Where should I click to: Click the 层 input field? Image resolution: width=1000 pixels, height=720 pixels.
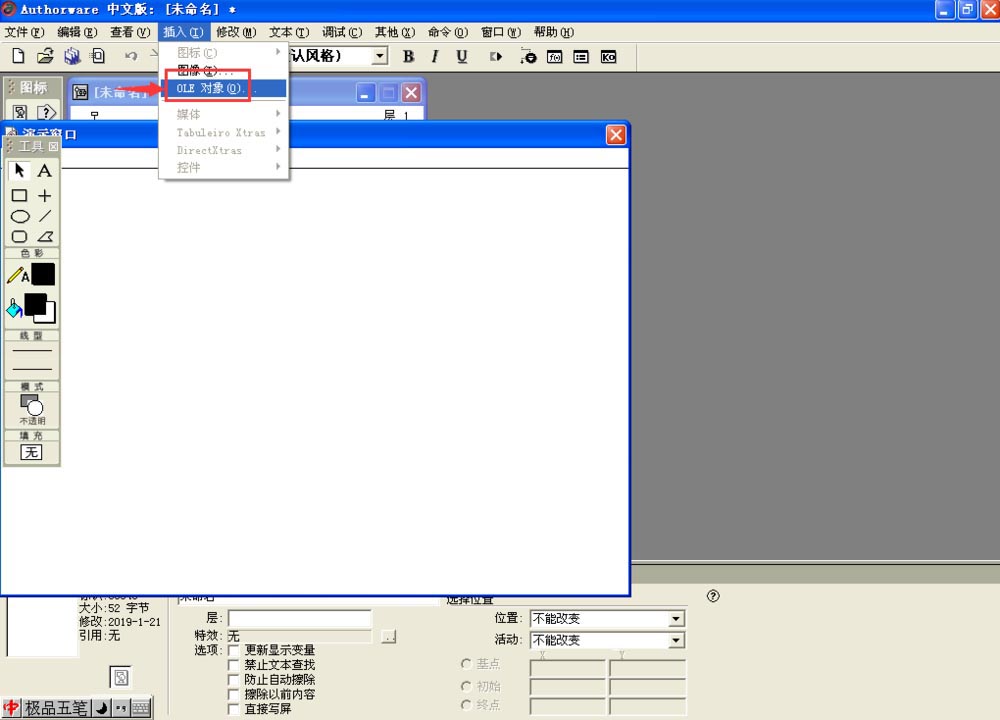300,618
